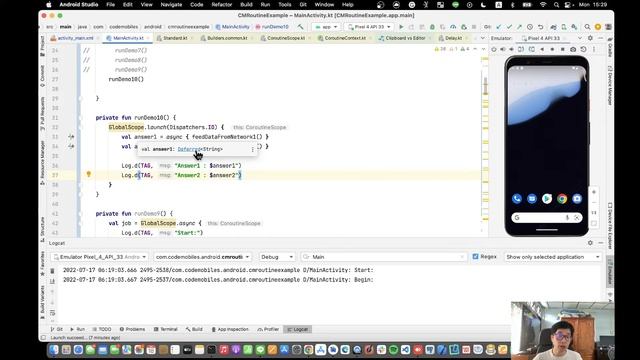Viewport: 640px width, 360px height.
Task: Click the Git rollback undo icon
Action: [x=540, y=27]
